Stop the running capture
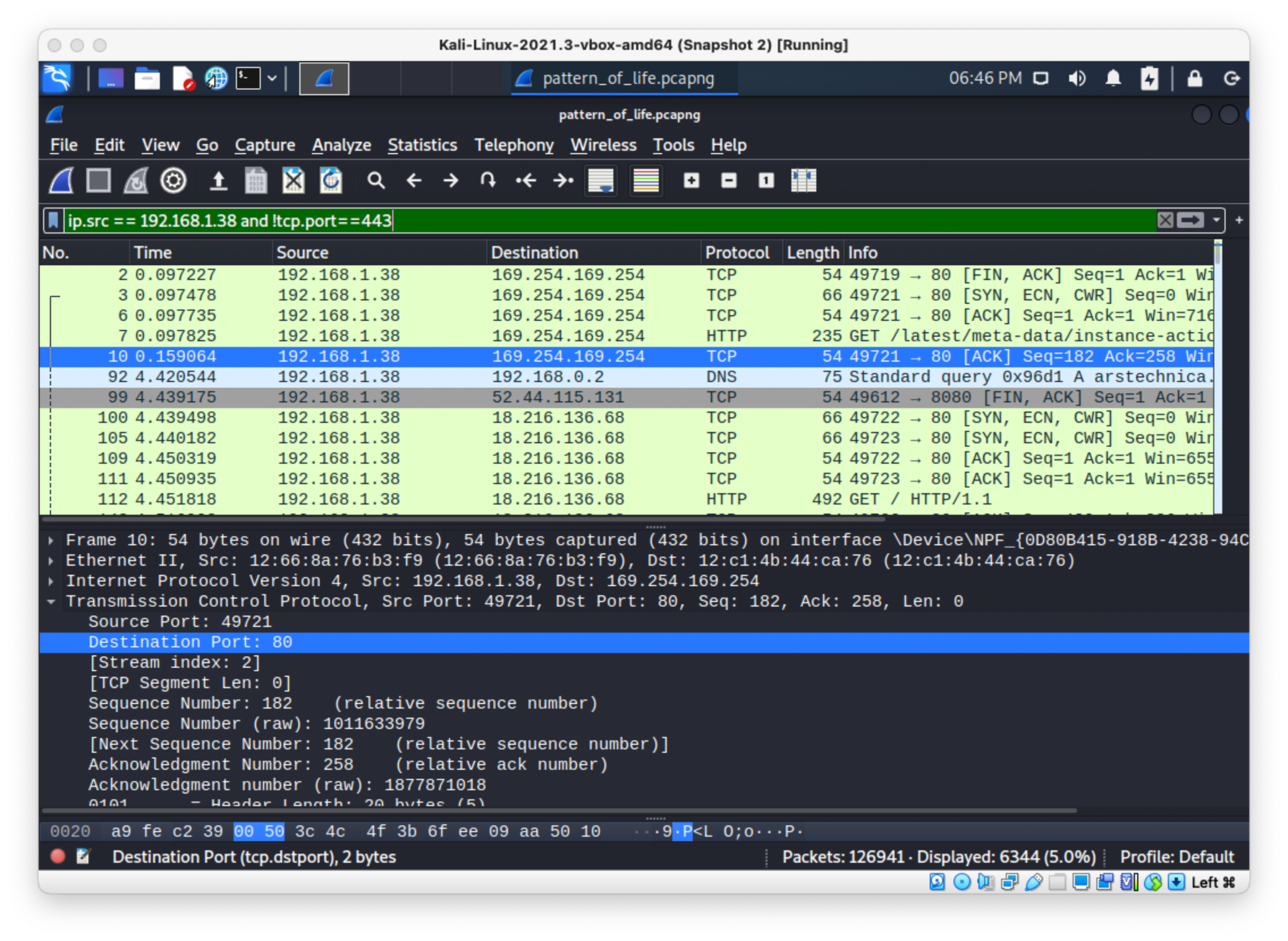The width and height of the screenshot is (1288, 941). pyautogui.click(x=99, y=181)
